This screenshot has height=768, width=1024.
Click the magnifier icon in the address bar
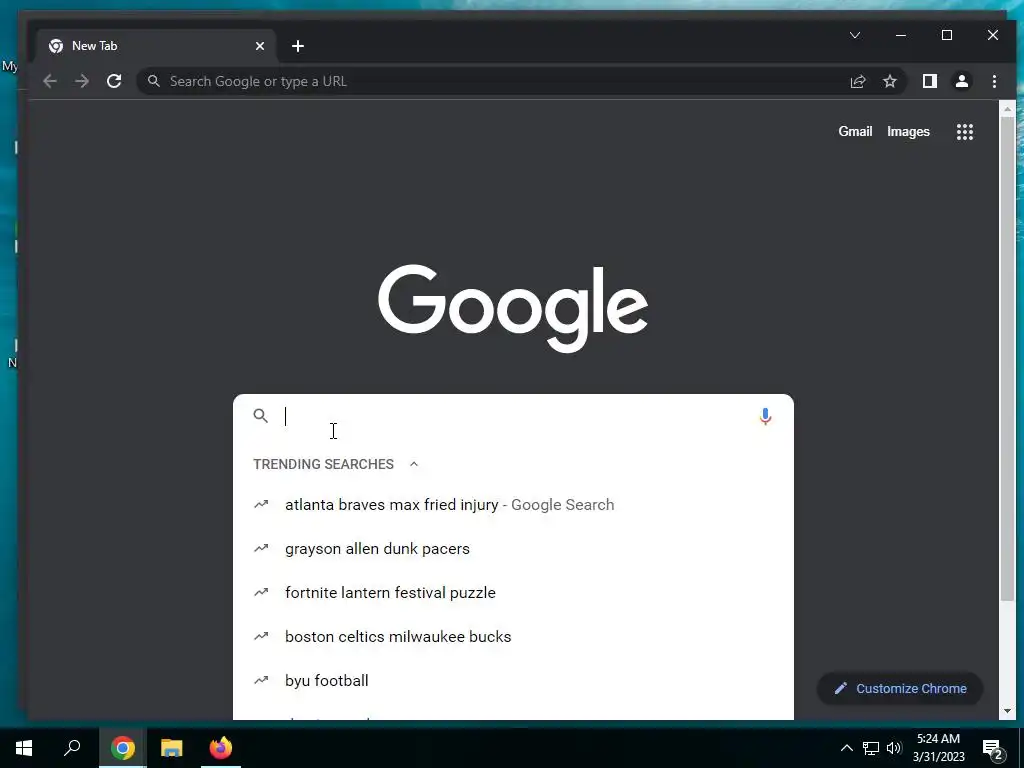click(153, 81)
